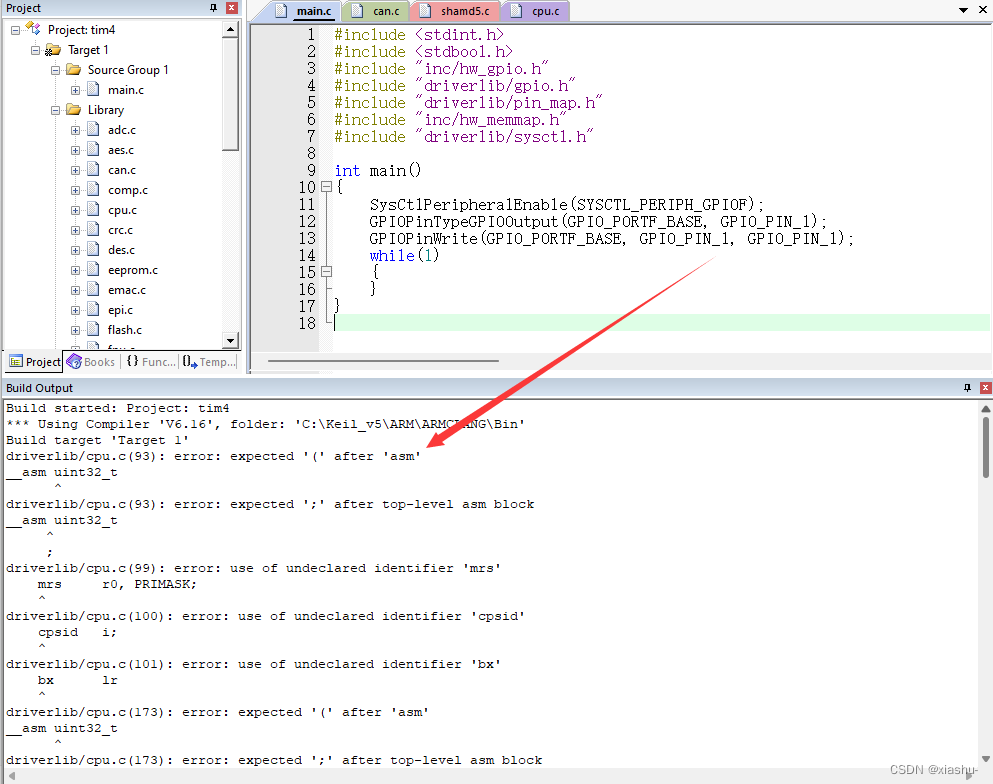This screenshot has width=993, height=784.
Task: Open the Functions panel
Action: 152,361
